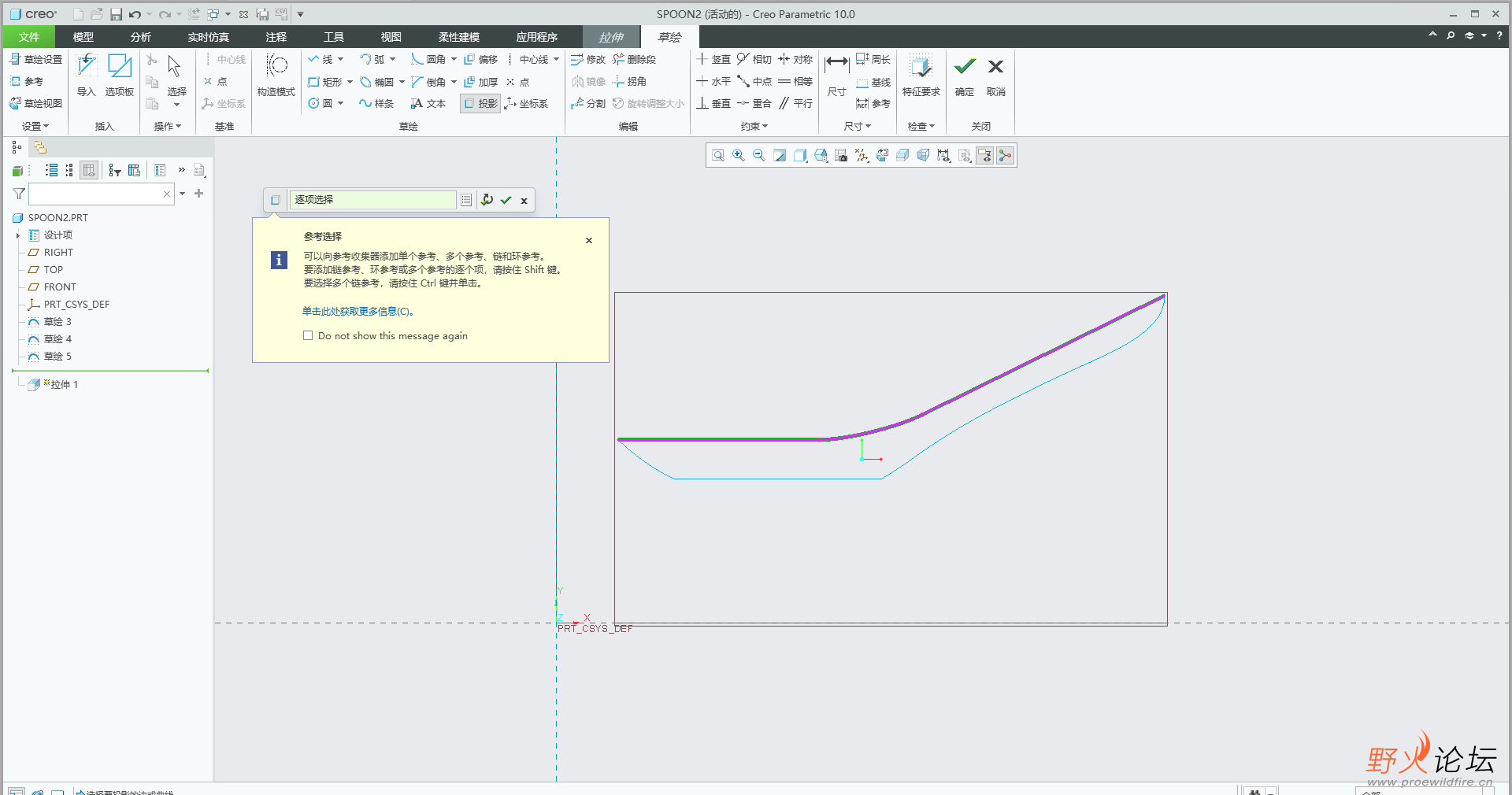Click the Divide tool
1512x795 pixels.
[x=588, y=103]
